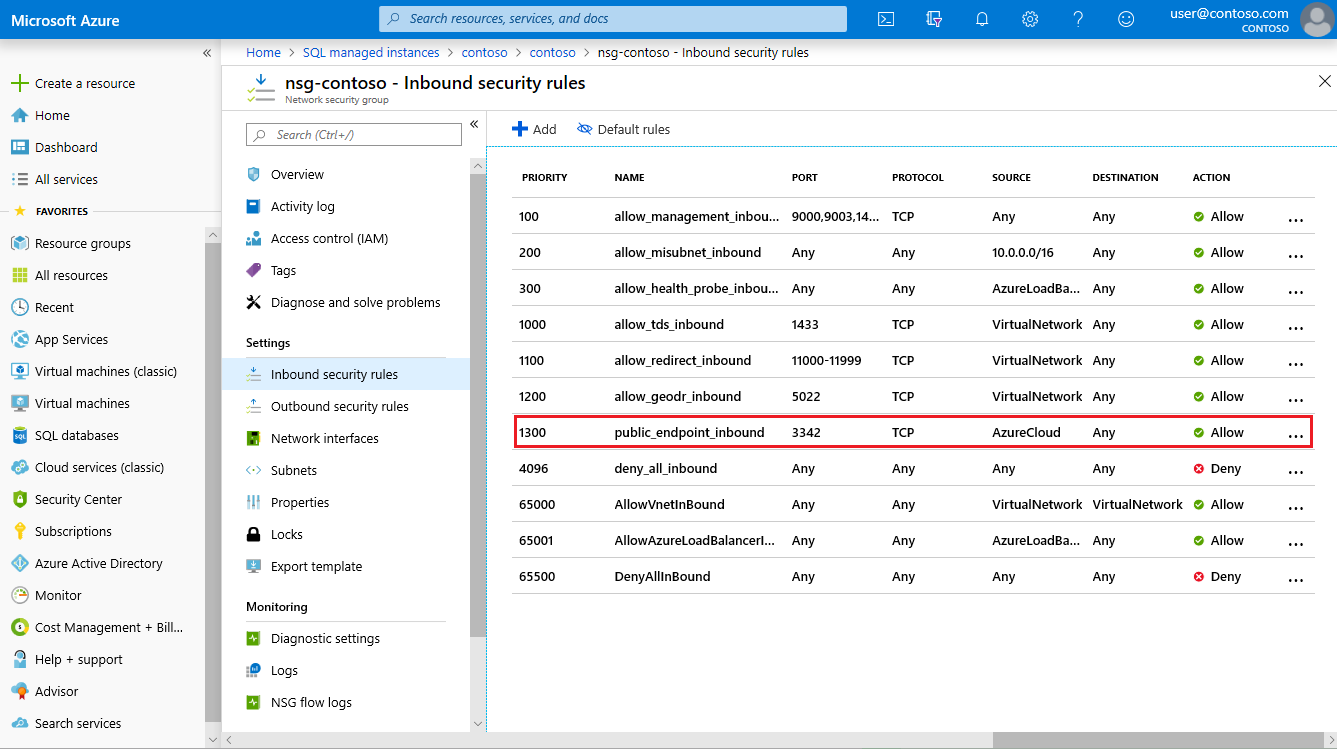The height and width of the screenshot is (750, 1337).
Task: Click Create a resource
Action: (85, 83)
